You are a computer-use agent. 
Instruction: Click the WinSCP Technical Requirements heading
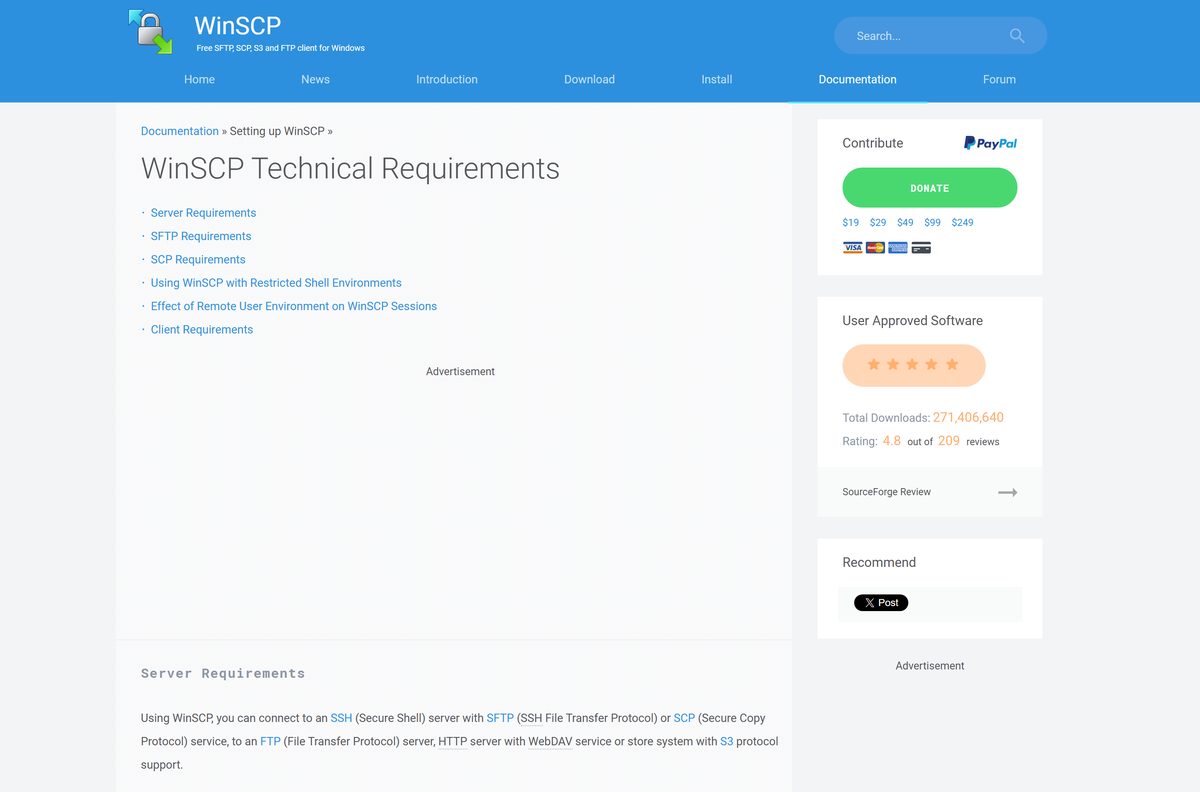coord(350,168)
